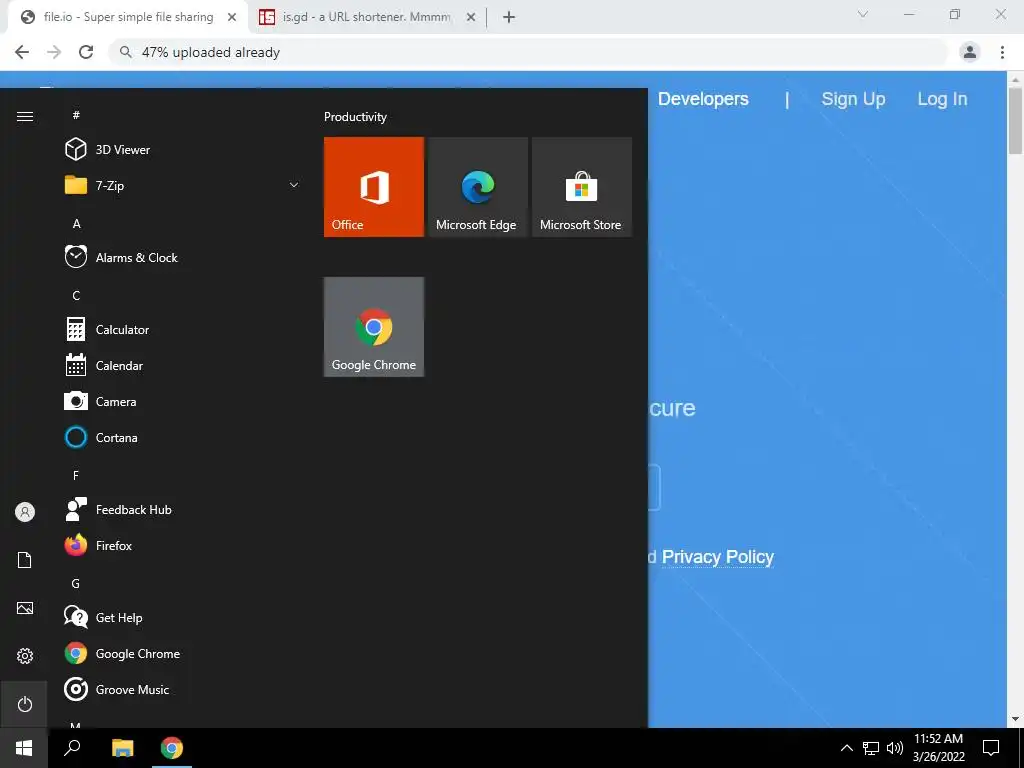
Task: Click the Productivity group title
Action: pyautogui.click(x=355, y=117)
